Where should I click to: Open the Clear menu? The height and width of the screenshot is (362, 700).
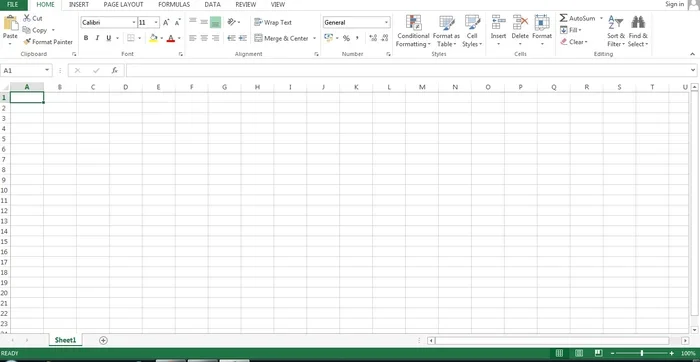tap(573, 42)
